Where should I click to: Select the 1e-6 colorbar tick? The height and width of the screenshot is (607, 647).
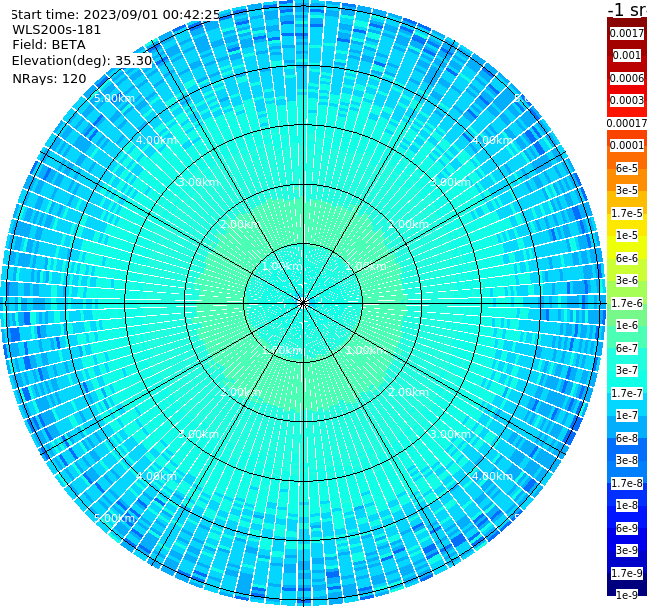coord(627,325)
